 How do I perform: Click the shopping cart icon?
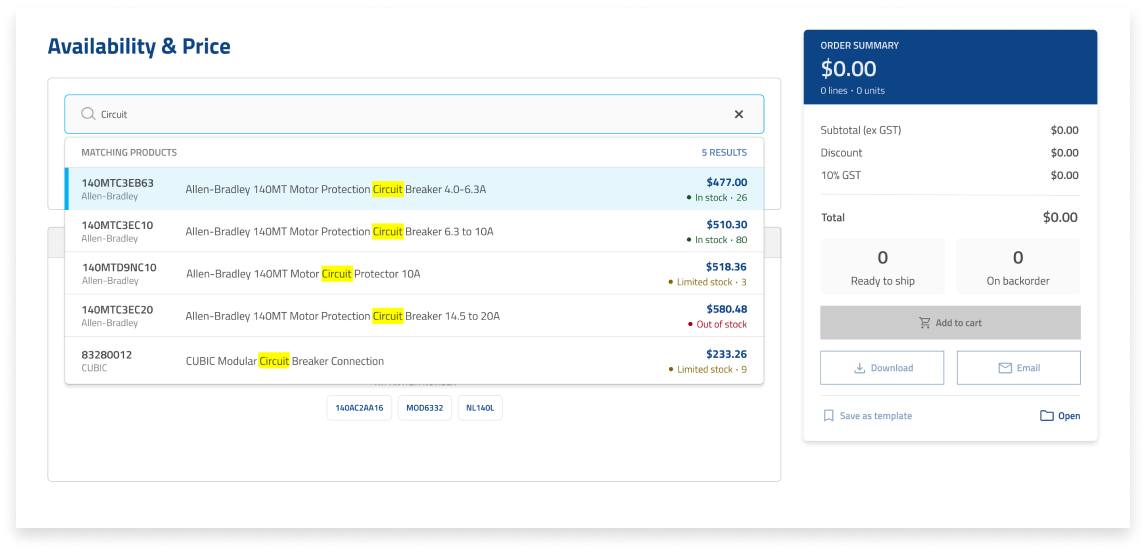(925, 322)
